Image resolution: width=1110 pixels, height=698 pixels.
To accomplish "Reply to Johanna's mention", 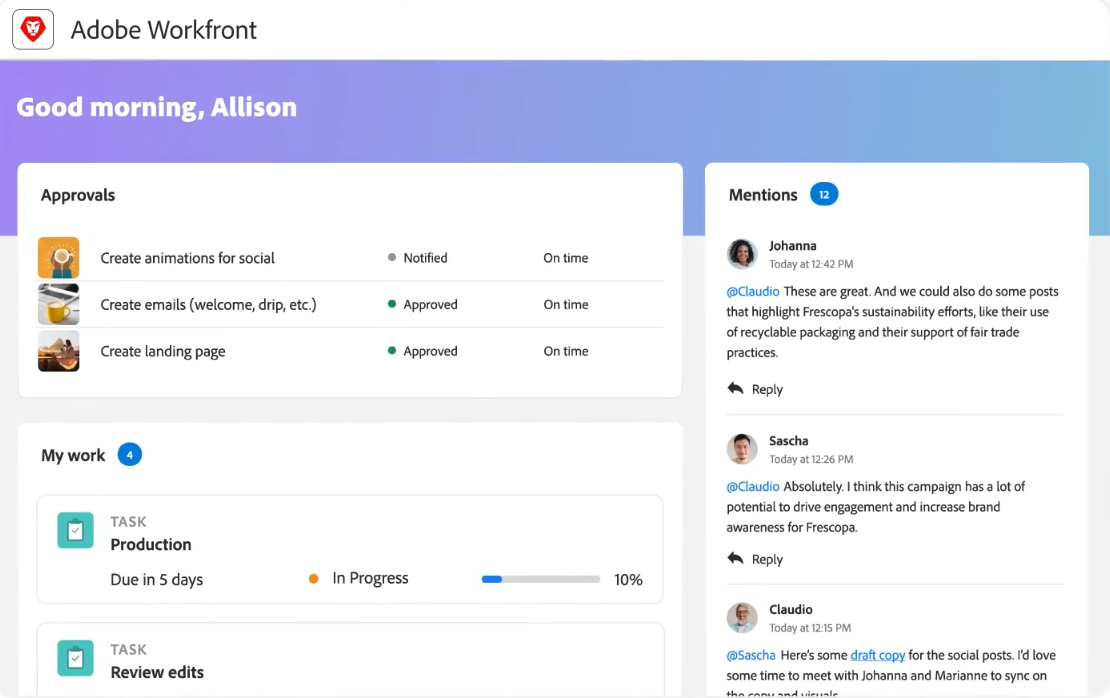I will tap(755, 389).
